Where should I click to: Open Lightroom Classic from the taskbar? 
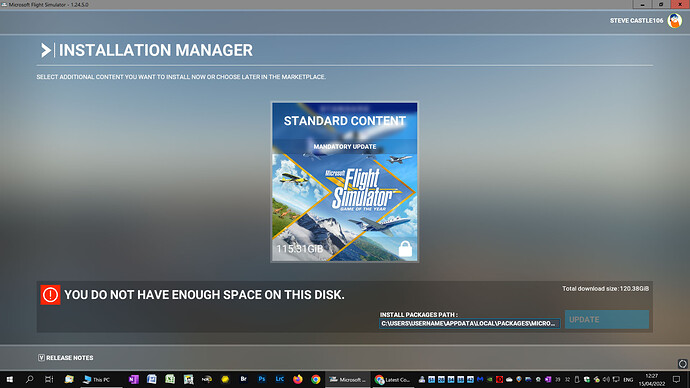click(279, 379)
